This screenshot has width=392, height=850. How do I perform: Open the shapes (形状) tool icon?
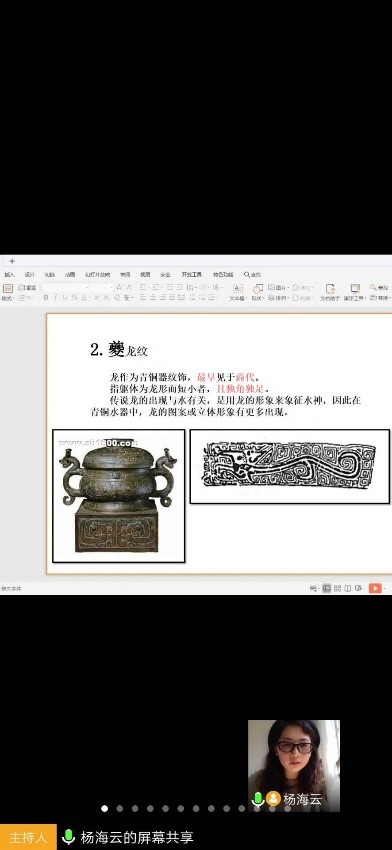pos(258,292)
